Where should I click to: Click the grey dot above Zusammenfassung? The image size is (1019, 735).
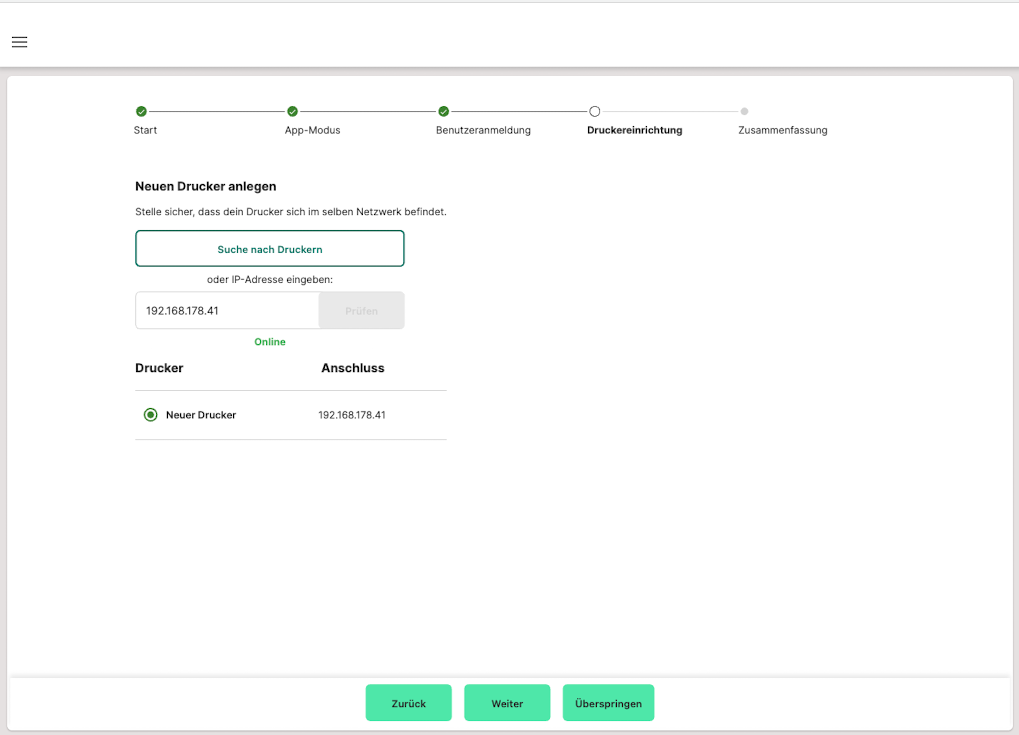[x=744, y=111]
